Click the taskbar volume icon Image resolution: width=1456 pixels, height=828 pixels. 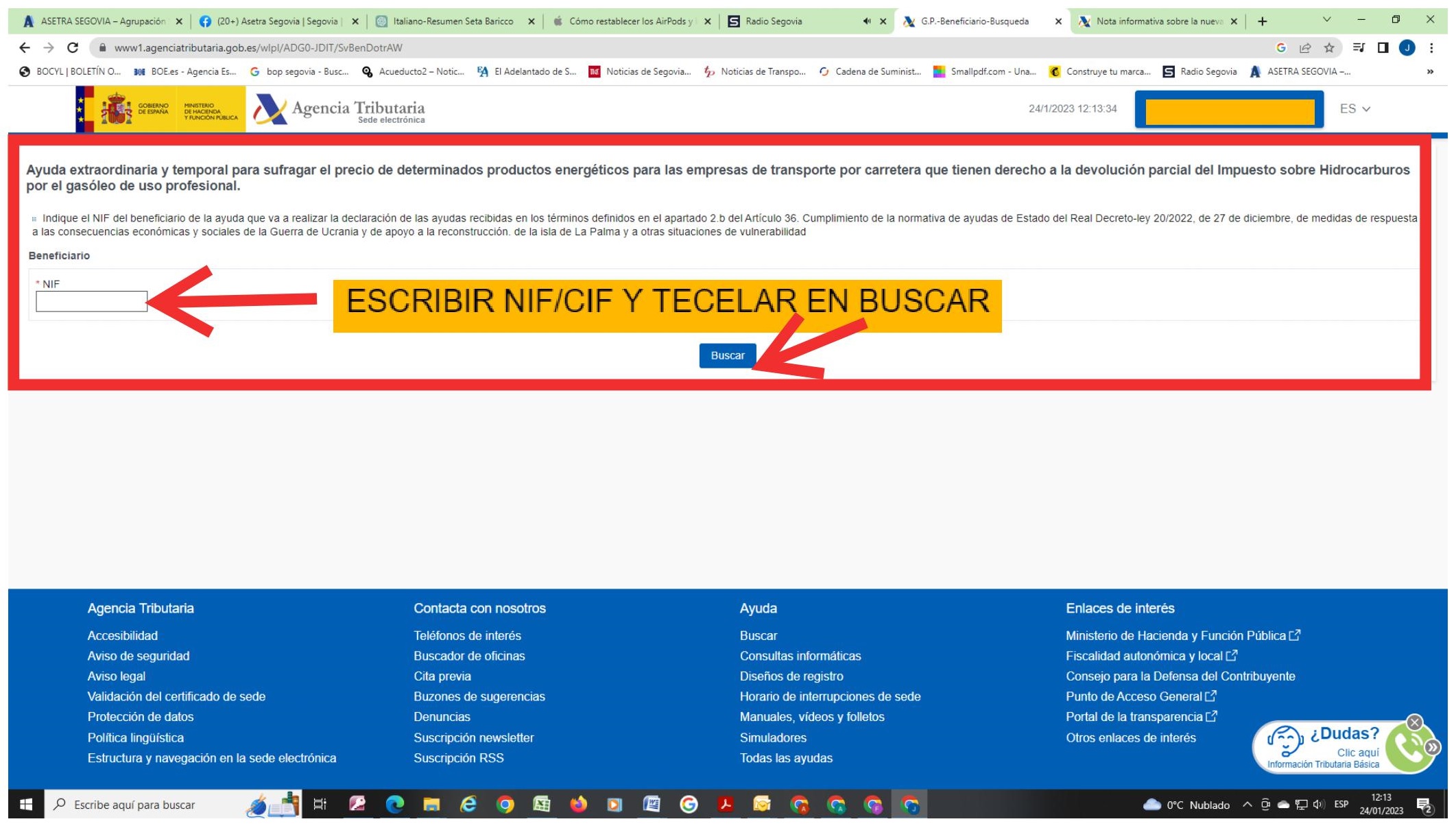[x=1318, y=805]
